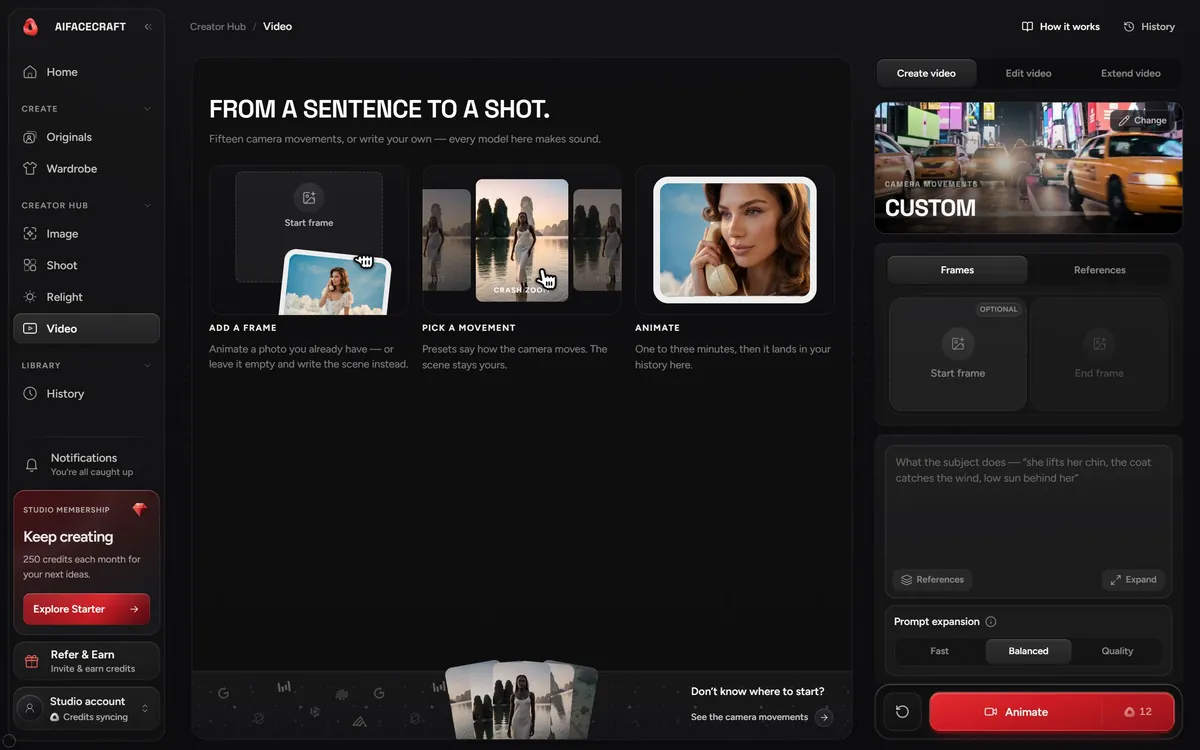Collapse the sidebar with the double-chevron icon

[x=148, y=27]
